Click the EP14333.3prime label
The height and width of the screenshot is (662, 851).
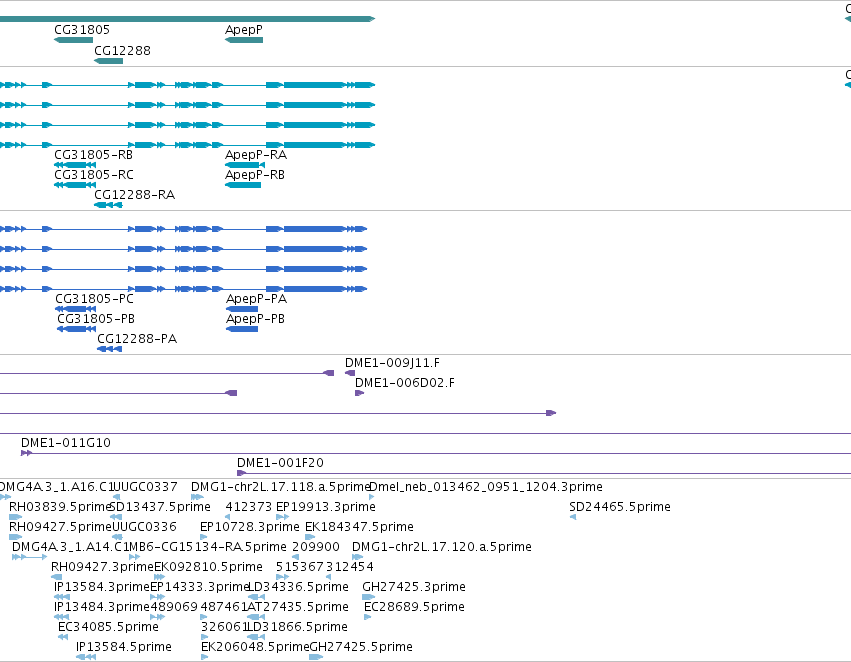pos(199,587)
